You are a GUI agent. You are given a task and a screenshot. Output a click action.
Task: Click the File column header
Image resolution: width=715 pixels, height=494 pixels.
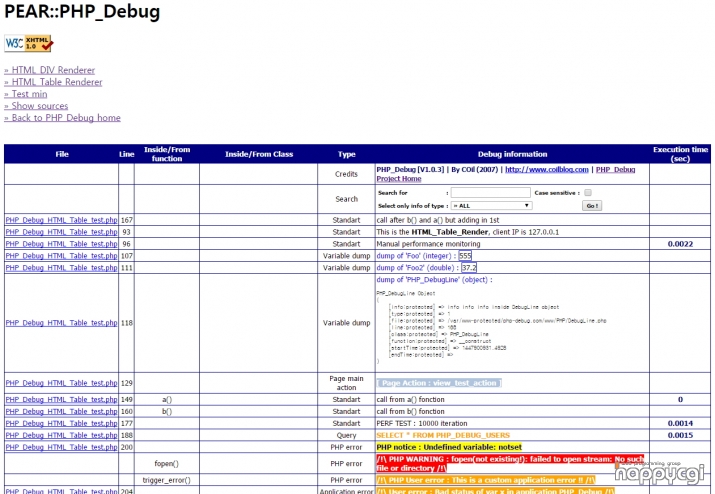click(62, 154)
